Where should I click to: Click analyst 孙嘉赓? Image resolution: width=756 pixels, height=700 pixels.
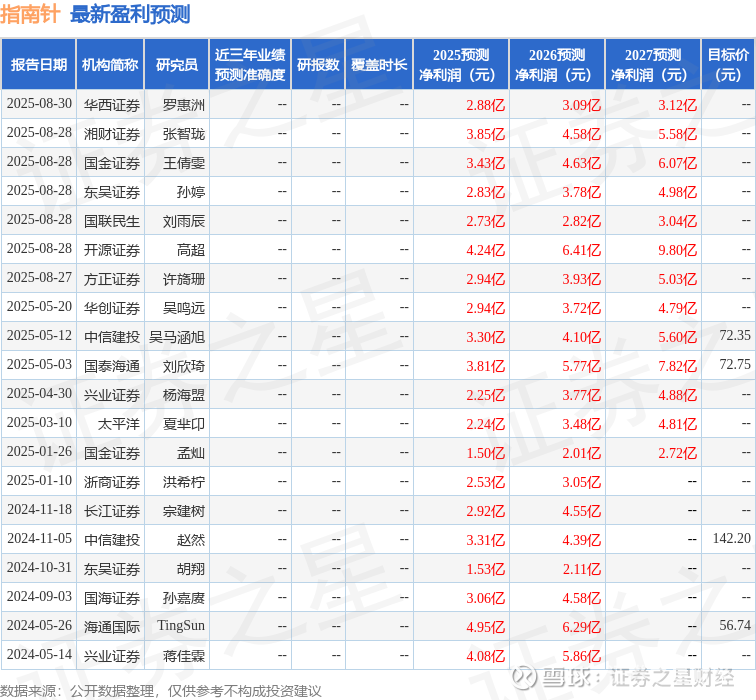click(184, 598)
